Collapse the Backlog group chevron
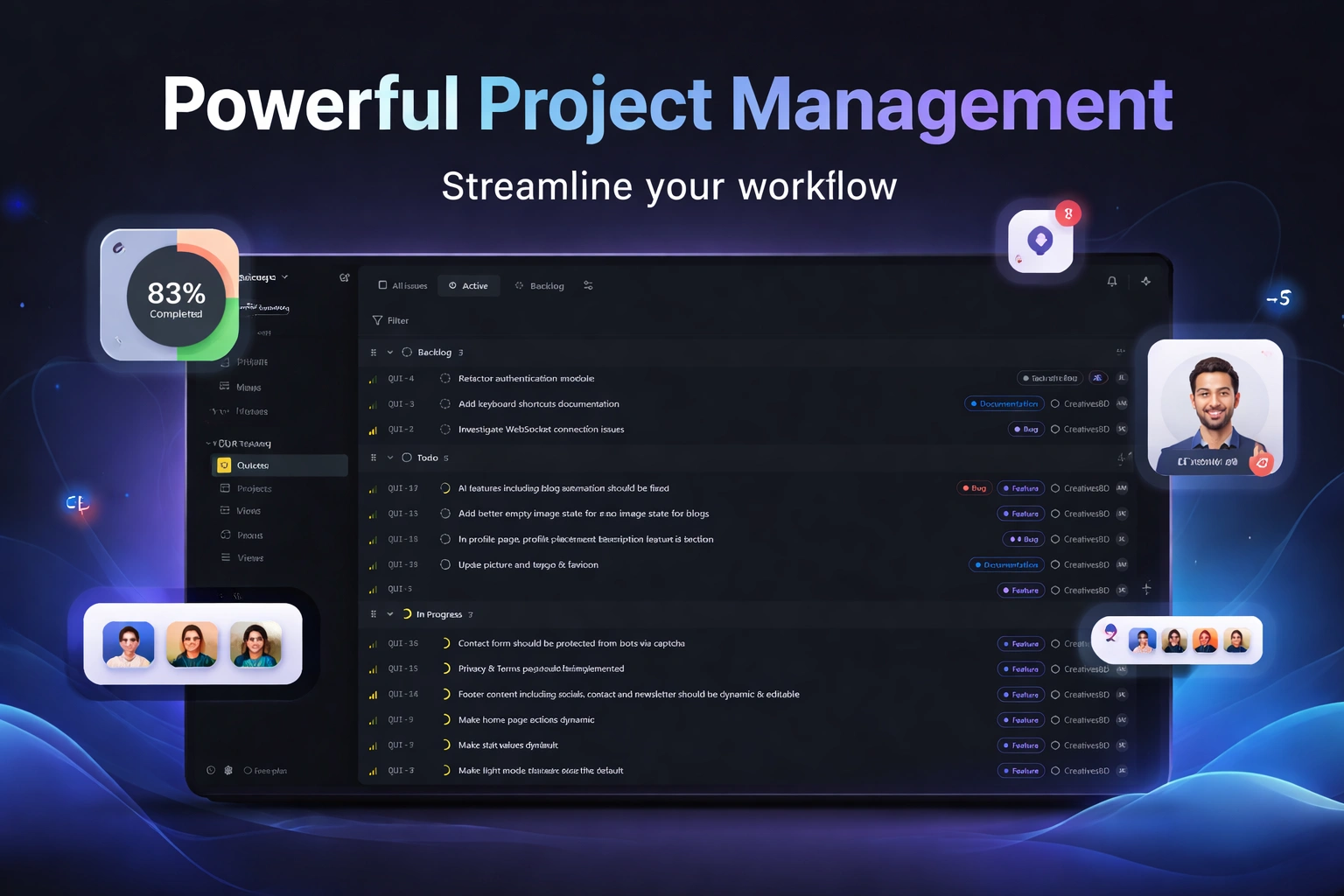The image size is (1344, 896). tap(390, 353)
